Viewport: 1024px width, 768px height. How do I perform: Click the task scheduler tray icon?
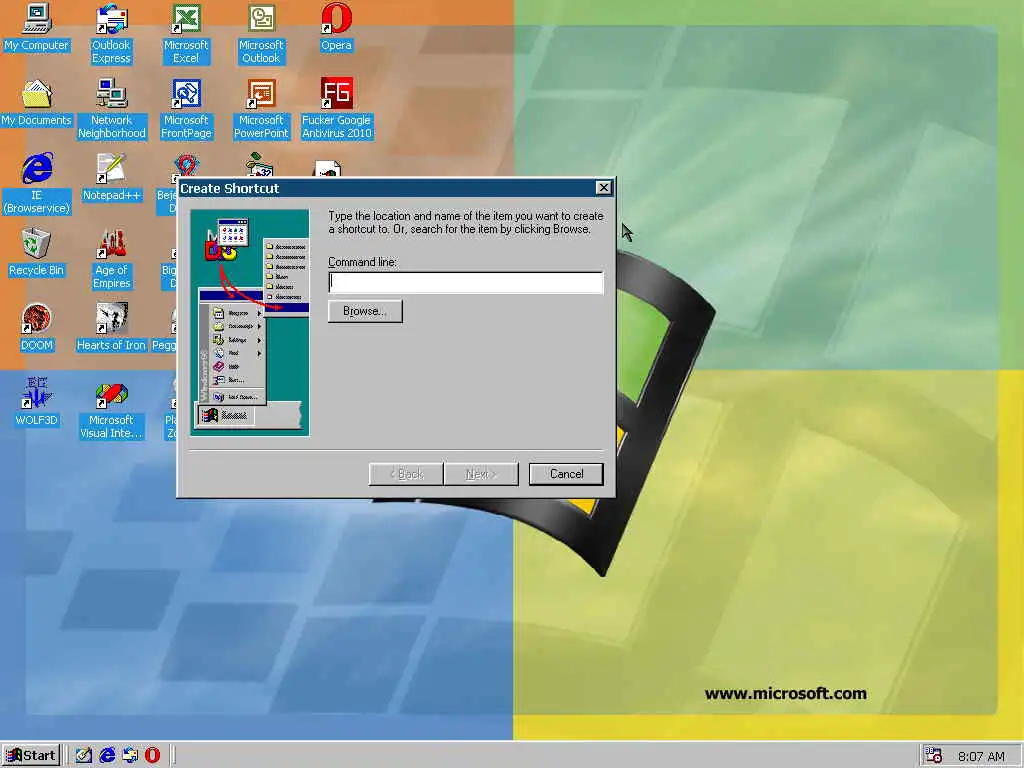pyautogui.click(x=933, y=756)
